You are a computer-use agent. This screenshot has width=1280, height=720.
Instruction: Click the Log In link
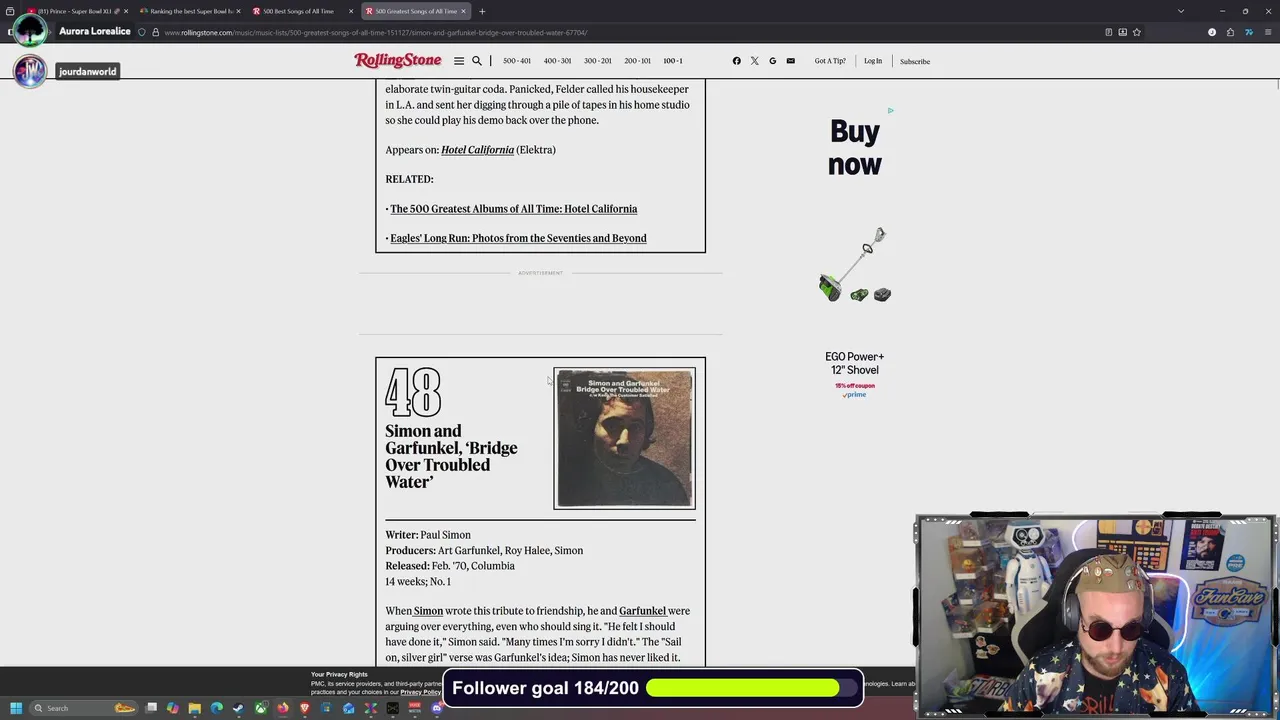click(873, 61)
